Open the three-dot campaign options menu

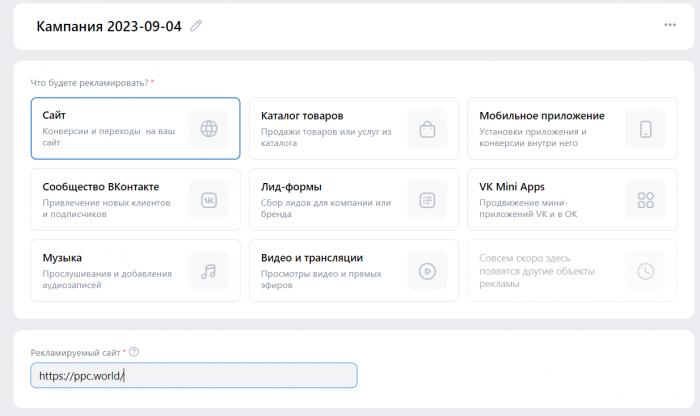670,26
